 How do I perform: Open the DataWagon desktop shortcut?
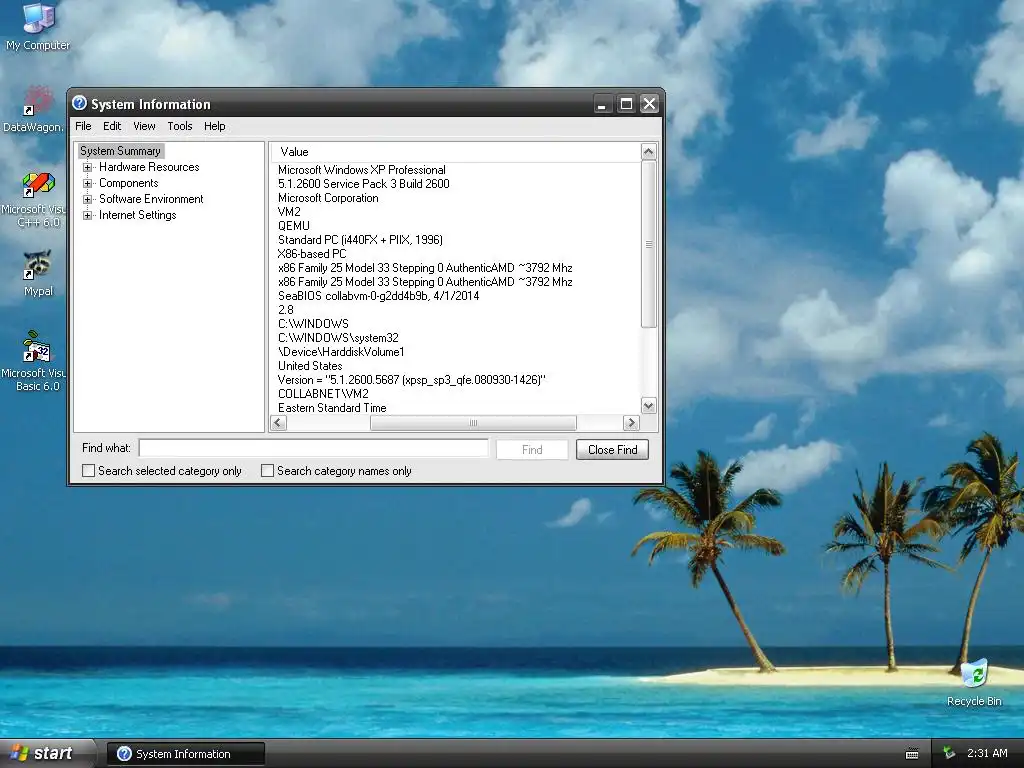[x=34, y=109]
